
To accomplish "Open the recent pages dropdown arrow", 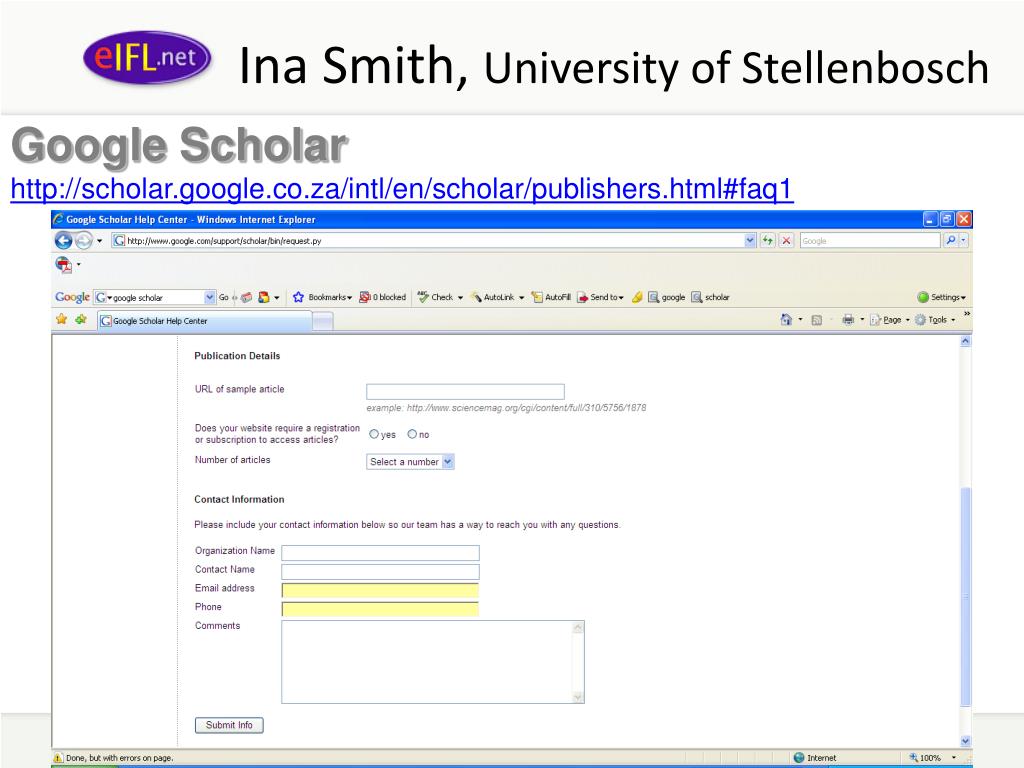I will coord(99,241).
